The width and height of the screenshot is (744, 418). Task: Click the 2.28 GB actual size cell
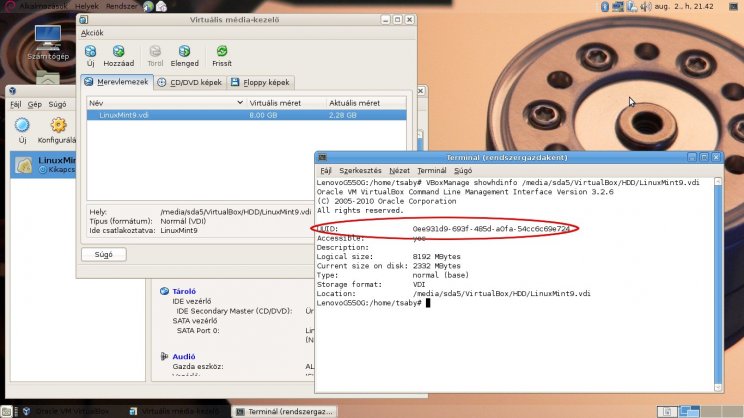click(x=343, y=115)
